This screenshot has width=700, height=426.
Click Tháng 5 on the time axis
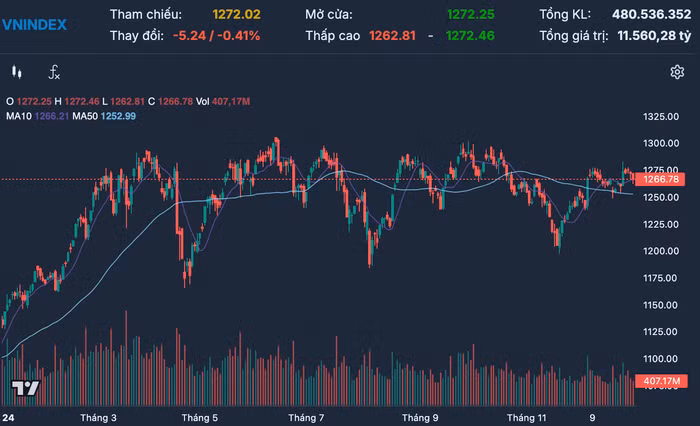pyautogui.click(x=200, y=417)
